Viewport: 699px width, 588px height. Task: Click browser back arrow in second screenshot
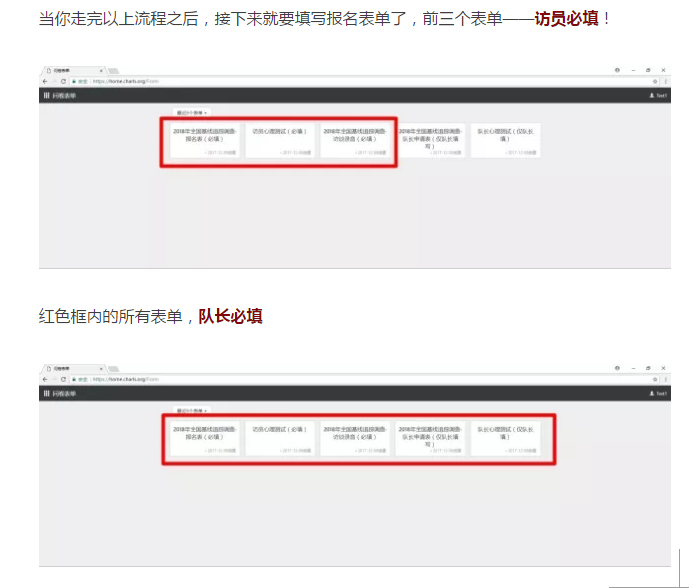[x=45, y=380]
